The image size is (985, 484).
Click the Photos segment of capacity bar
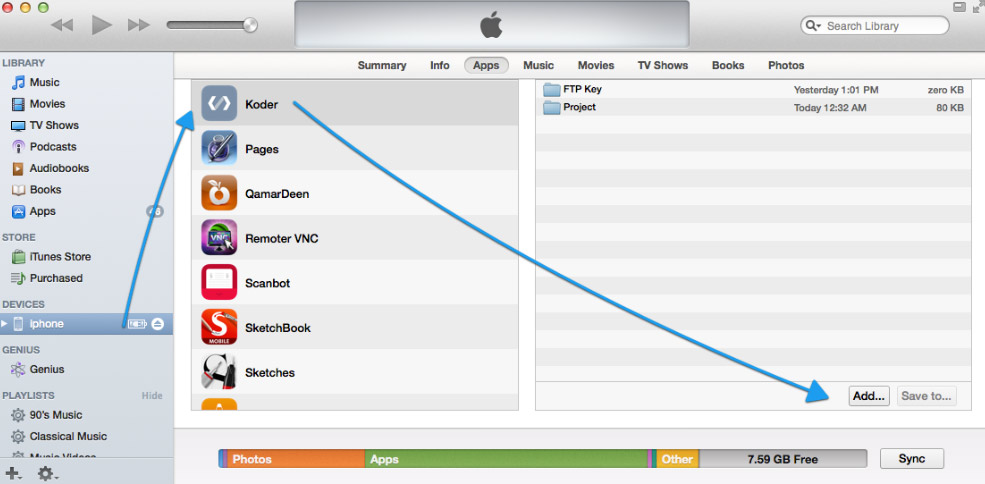coord(296,459)
